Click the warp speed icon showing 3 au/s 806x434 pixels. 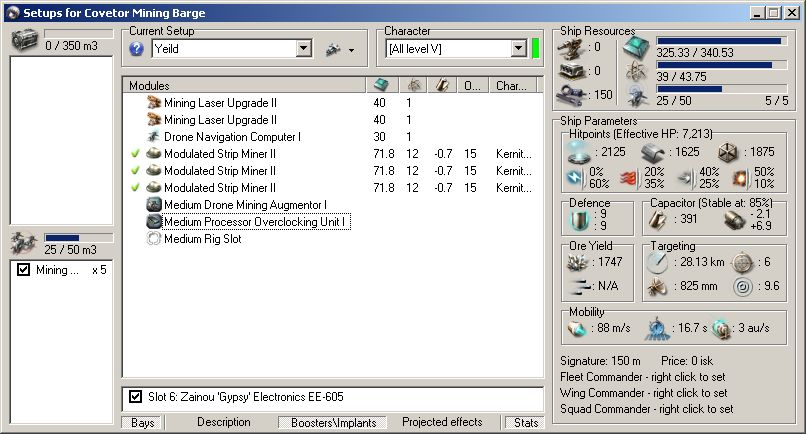pyautogui.click(x=722, y=329)
